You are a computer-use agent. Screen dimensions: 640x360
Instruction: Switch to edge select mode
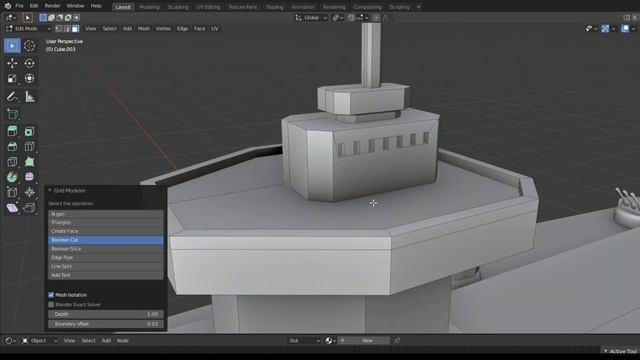click(67, 29)
